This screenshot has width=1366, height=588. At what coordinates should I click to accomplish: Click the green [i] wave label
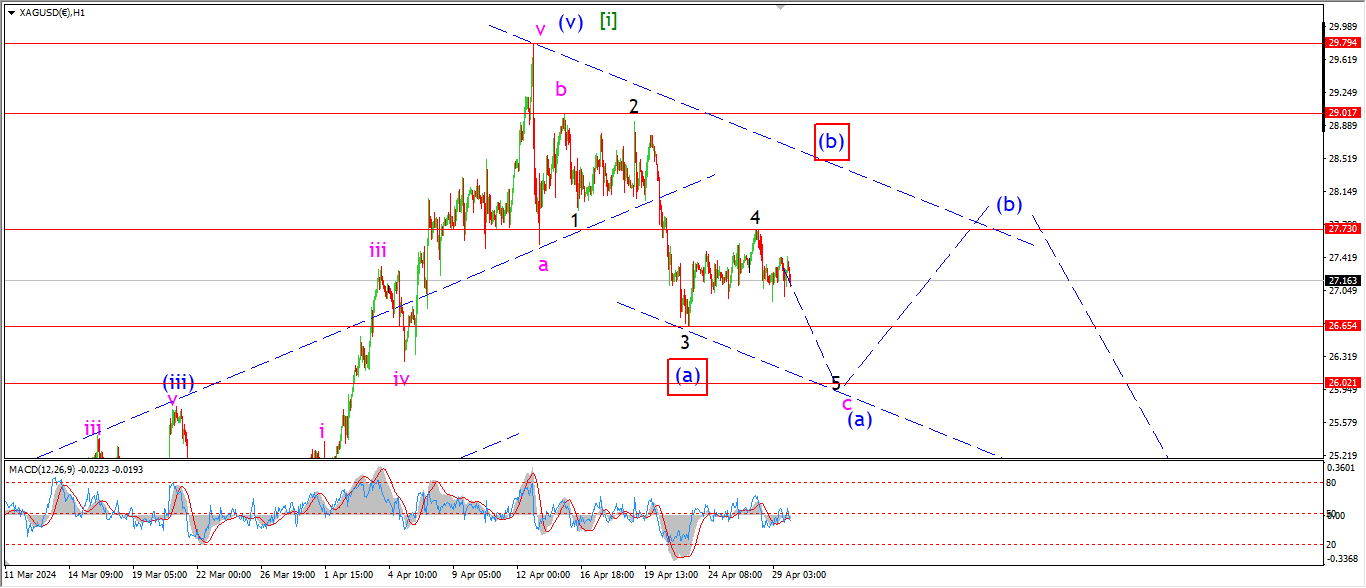[x=608, y=20]
